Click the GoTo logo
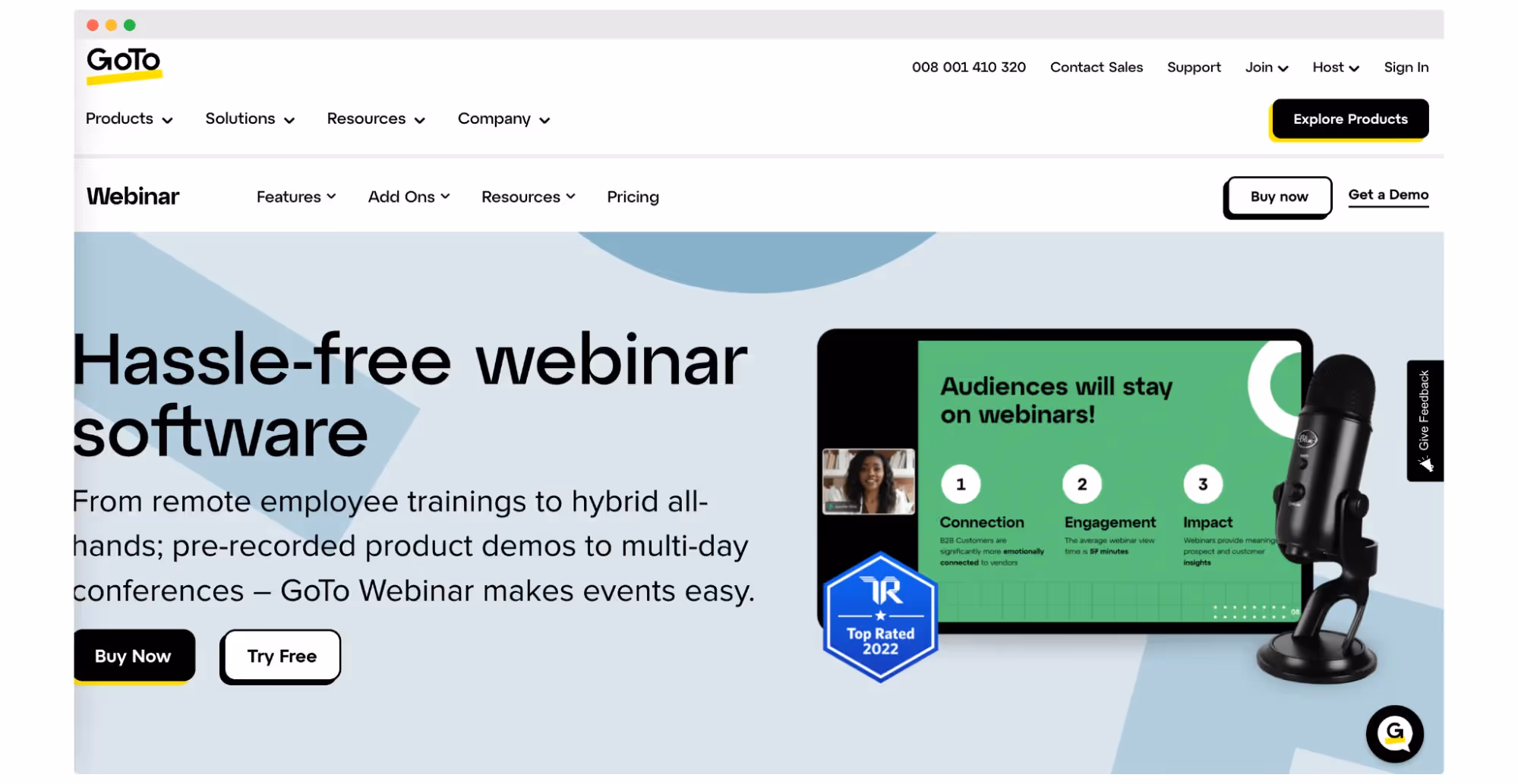The image size is (1518, 784). pyautogui.click(x=124, y=65)
